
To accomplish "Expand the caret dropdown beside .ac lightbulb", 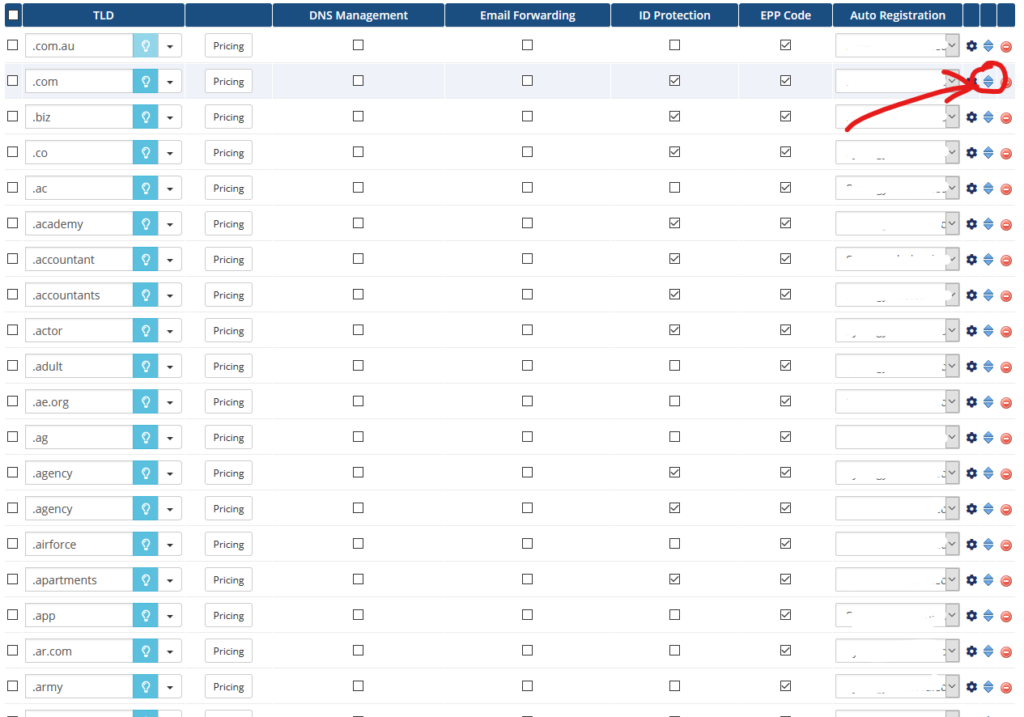I will [170, 189].
